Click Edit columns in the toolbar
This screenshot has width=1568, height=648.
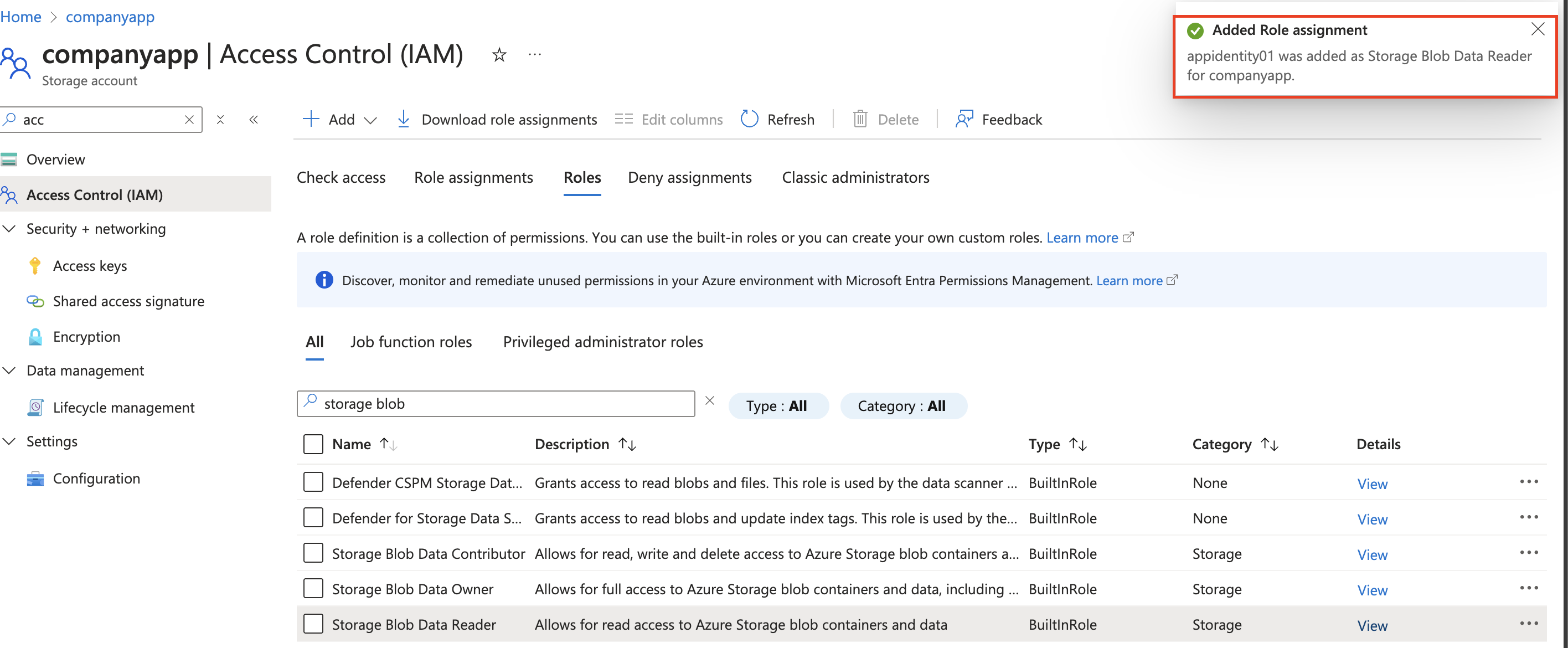point(668,120)
